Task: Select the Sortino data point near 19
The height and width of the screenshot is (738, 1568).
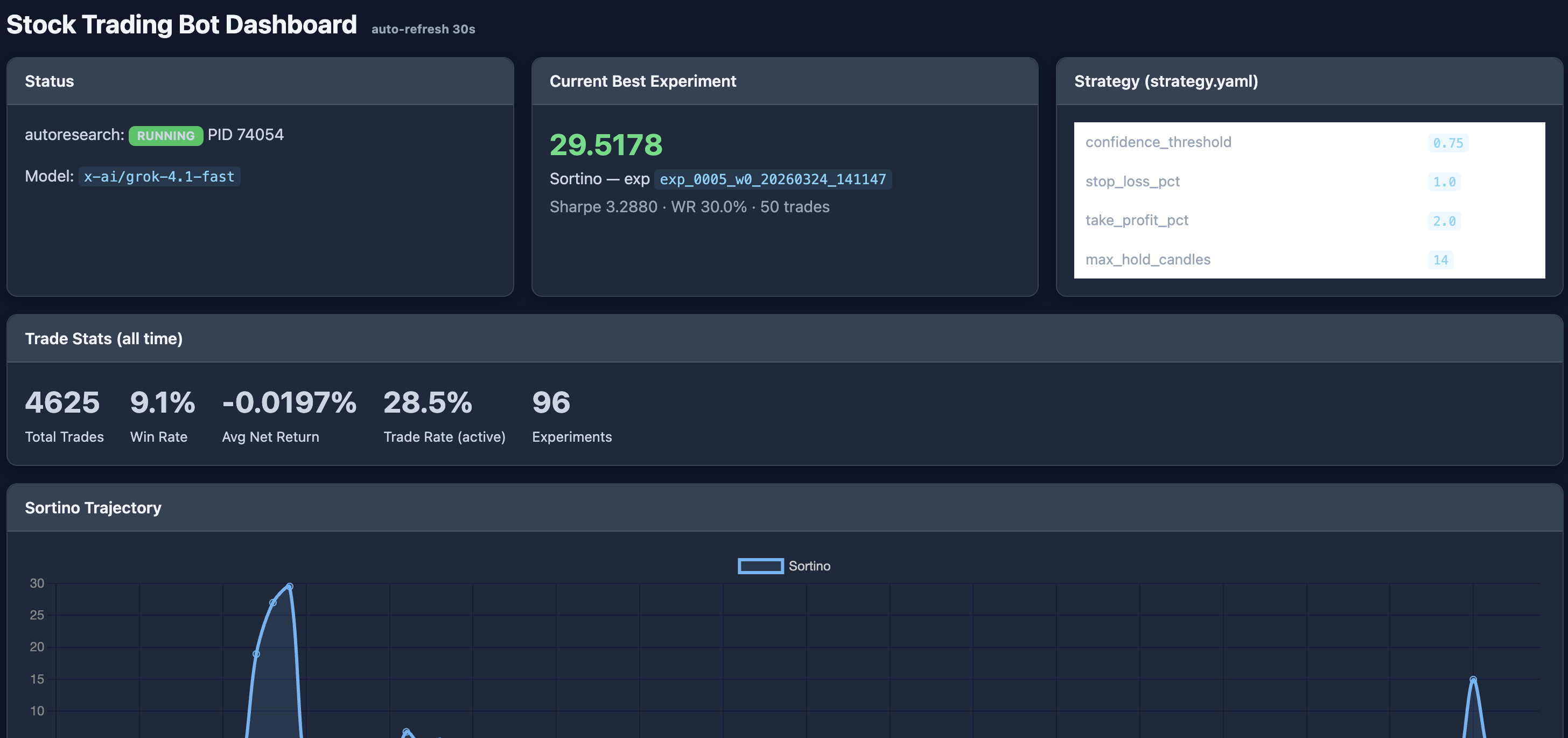Action: [256, 654]
